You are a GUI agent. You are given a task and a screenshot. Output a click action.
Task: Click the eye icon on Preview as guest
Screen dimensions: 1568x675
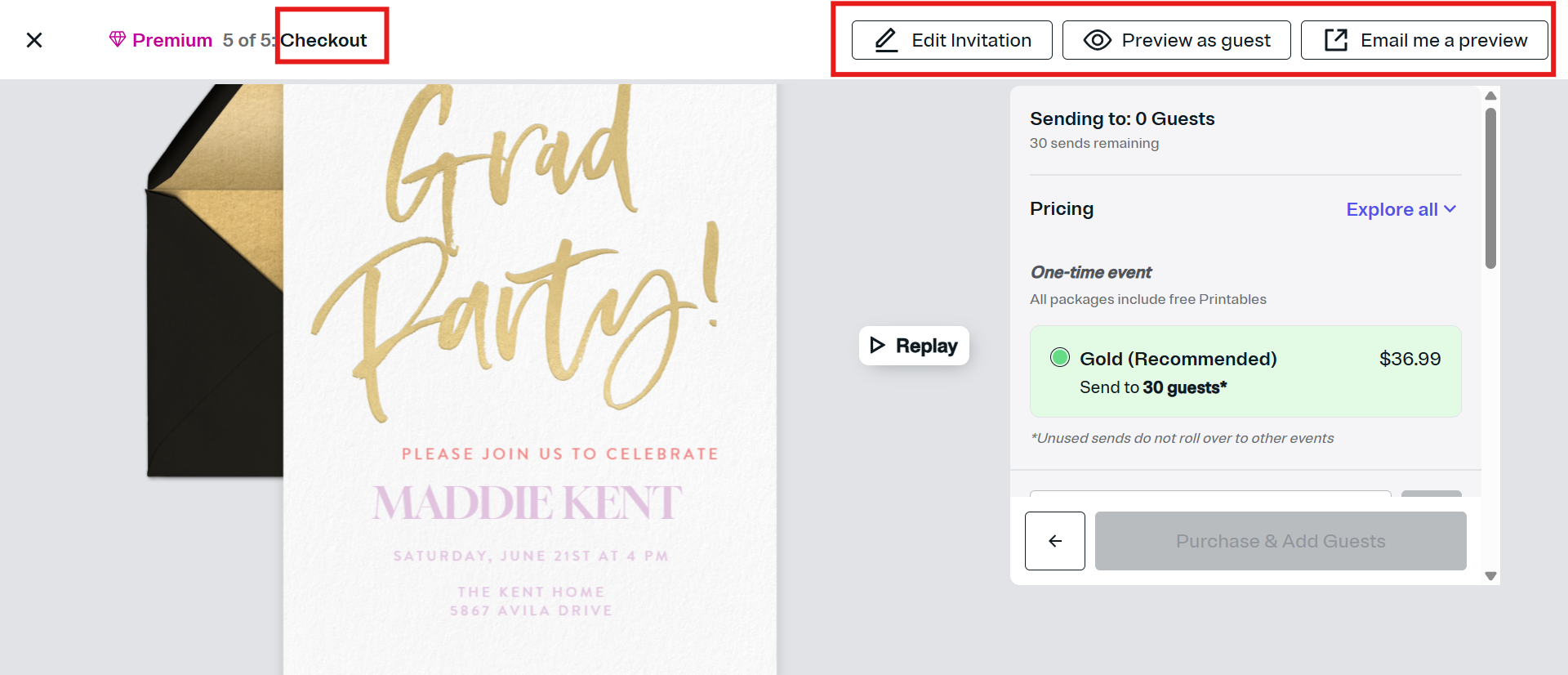pos(1097,40)
